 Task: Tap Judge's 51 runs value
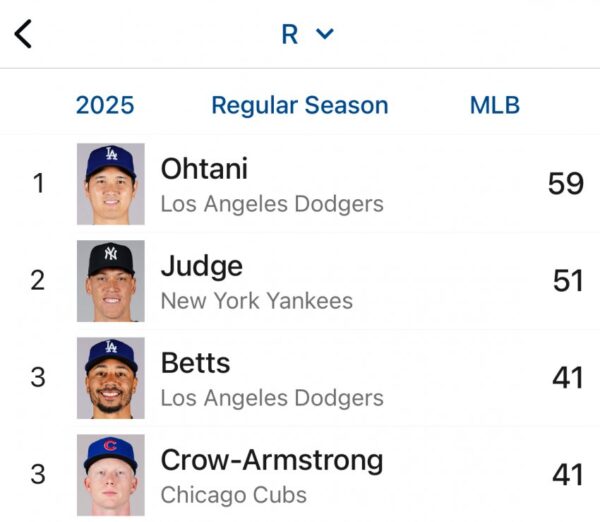click(567, 281)
